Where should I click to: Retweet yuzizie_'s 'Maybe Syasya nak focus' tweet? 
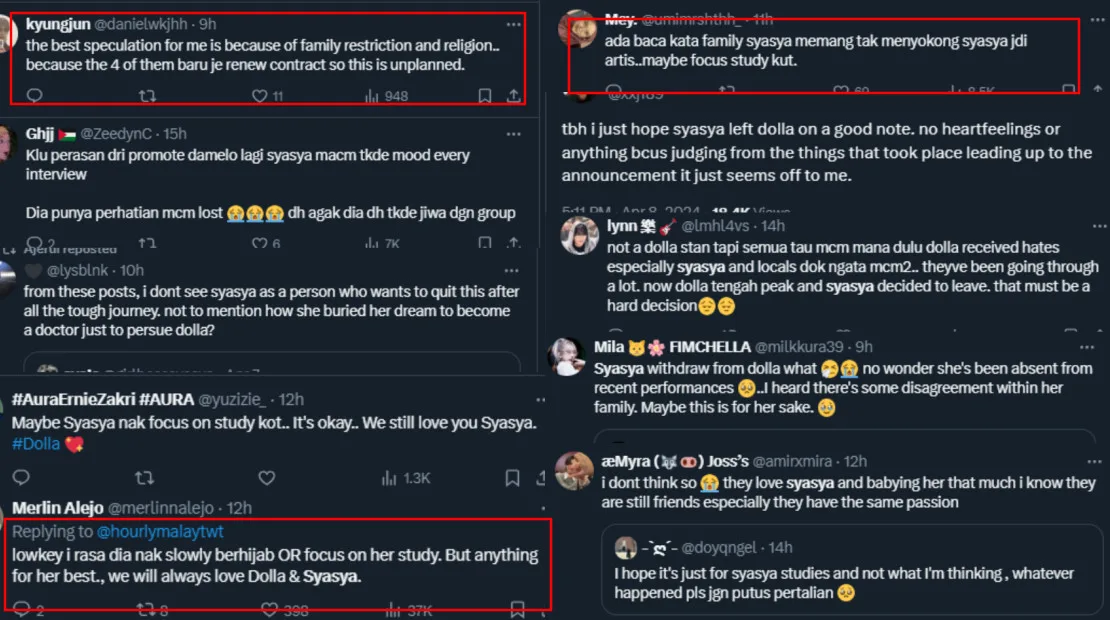click(146, 478)
